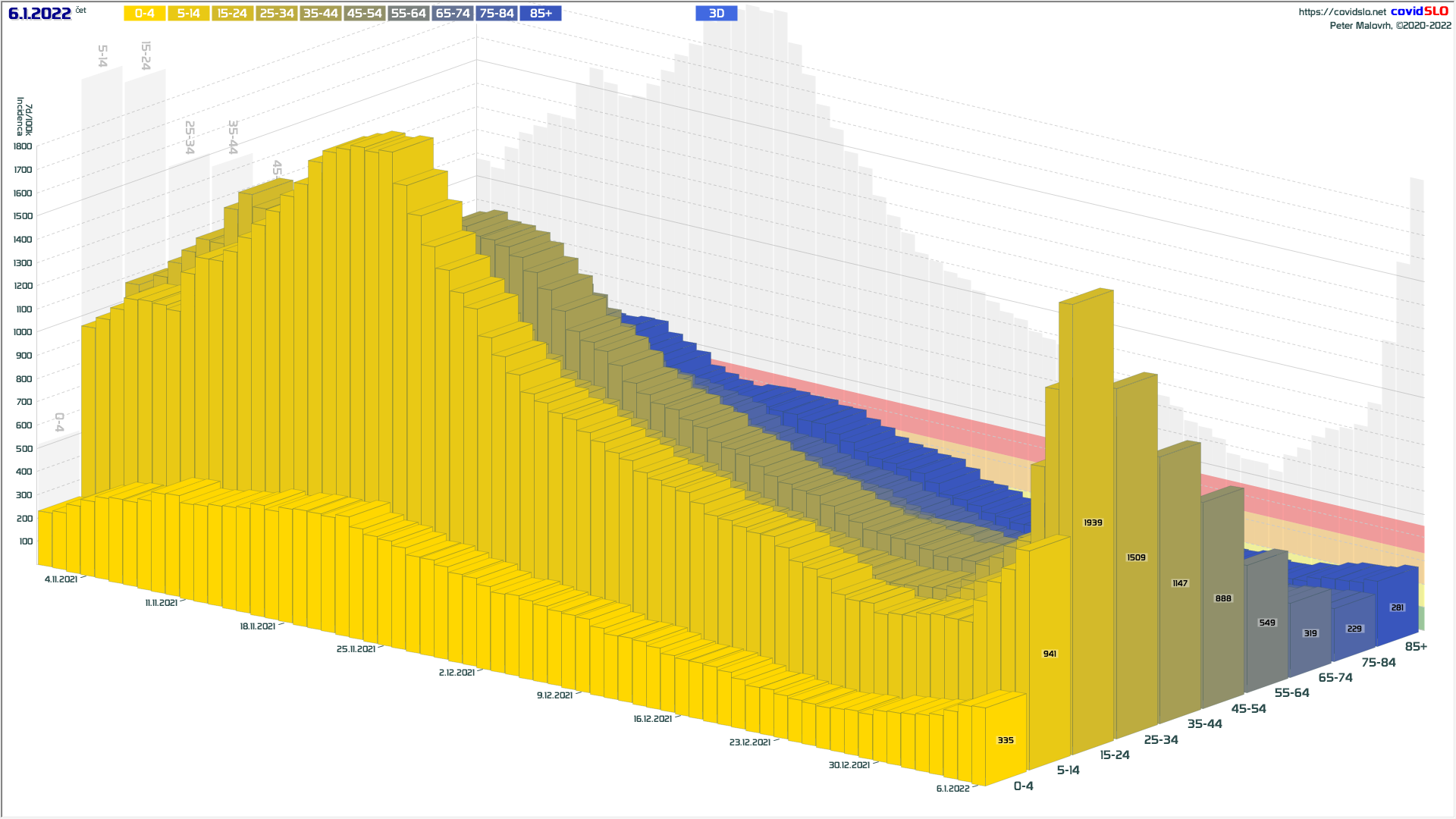Toggle the 75-84 age group series
1456x819 pixels.
pyautogui.click(x=497, y=14)
